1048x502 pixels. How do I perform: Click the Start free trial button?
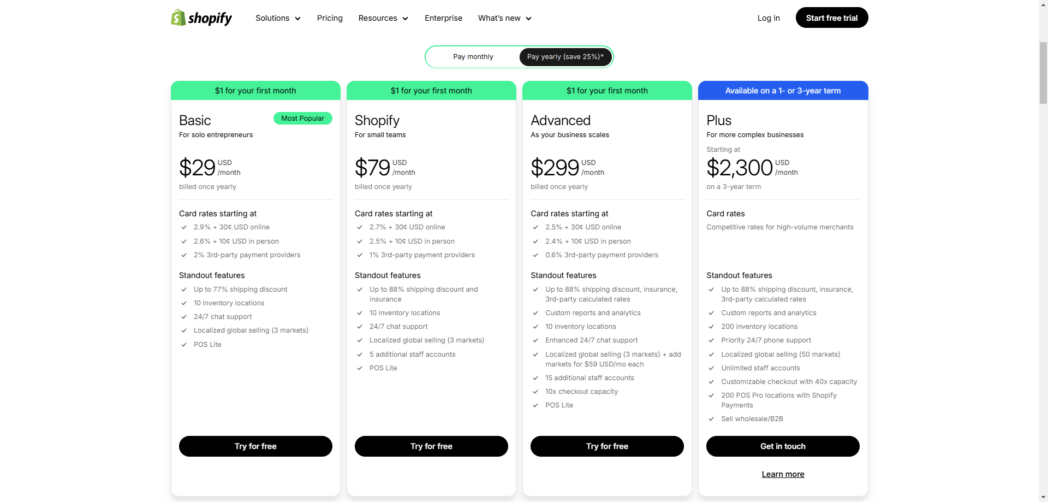pos(831,18)
